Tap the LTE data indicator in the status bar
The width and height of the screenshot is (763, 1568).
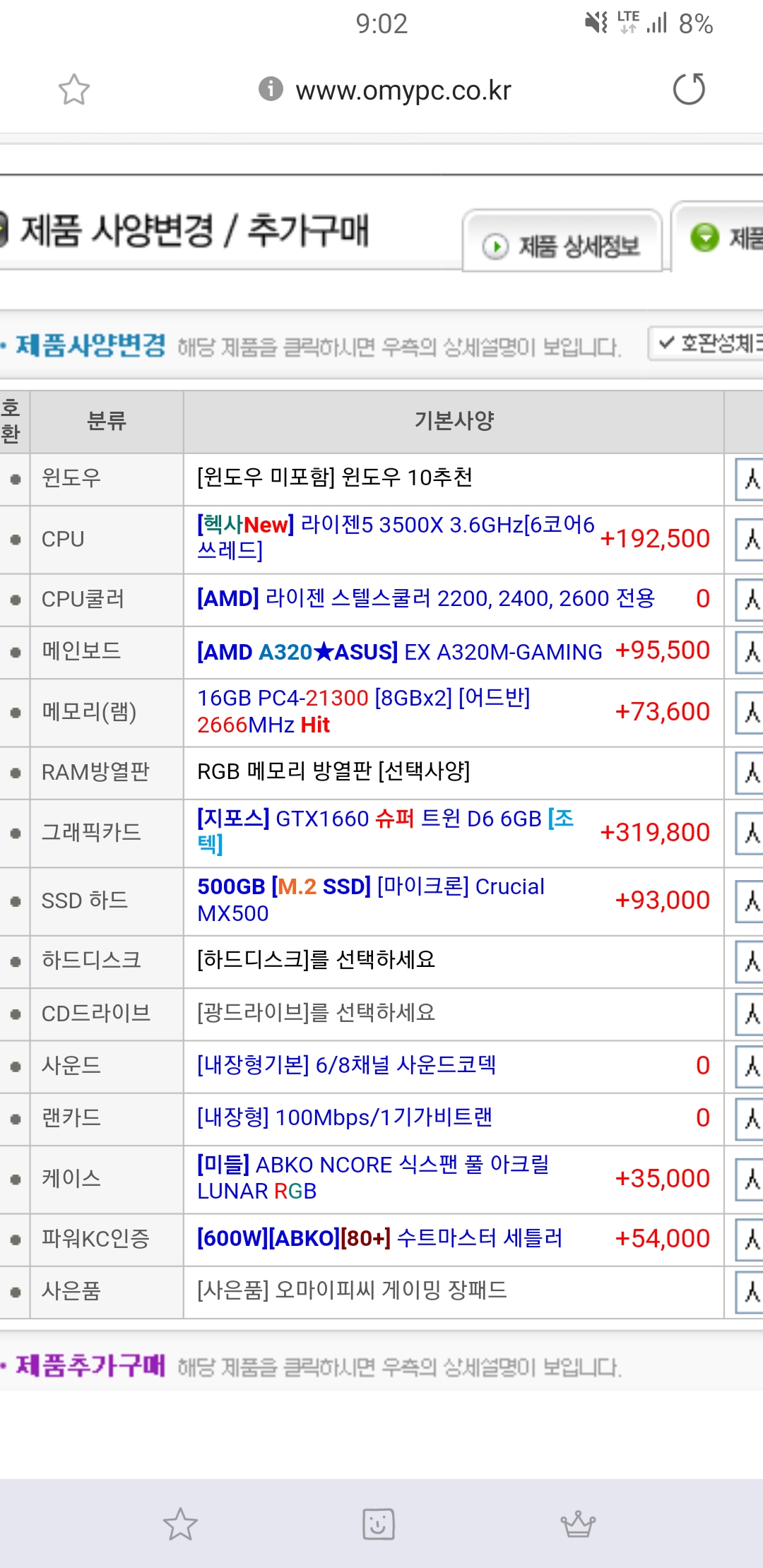[628, 22]
